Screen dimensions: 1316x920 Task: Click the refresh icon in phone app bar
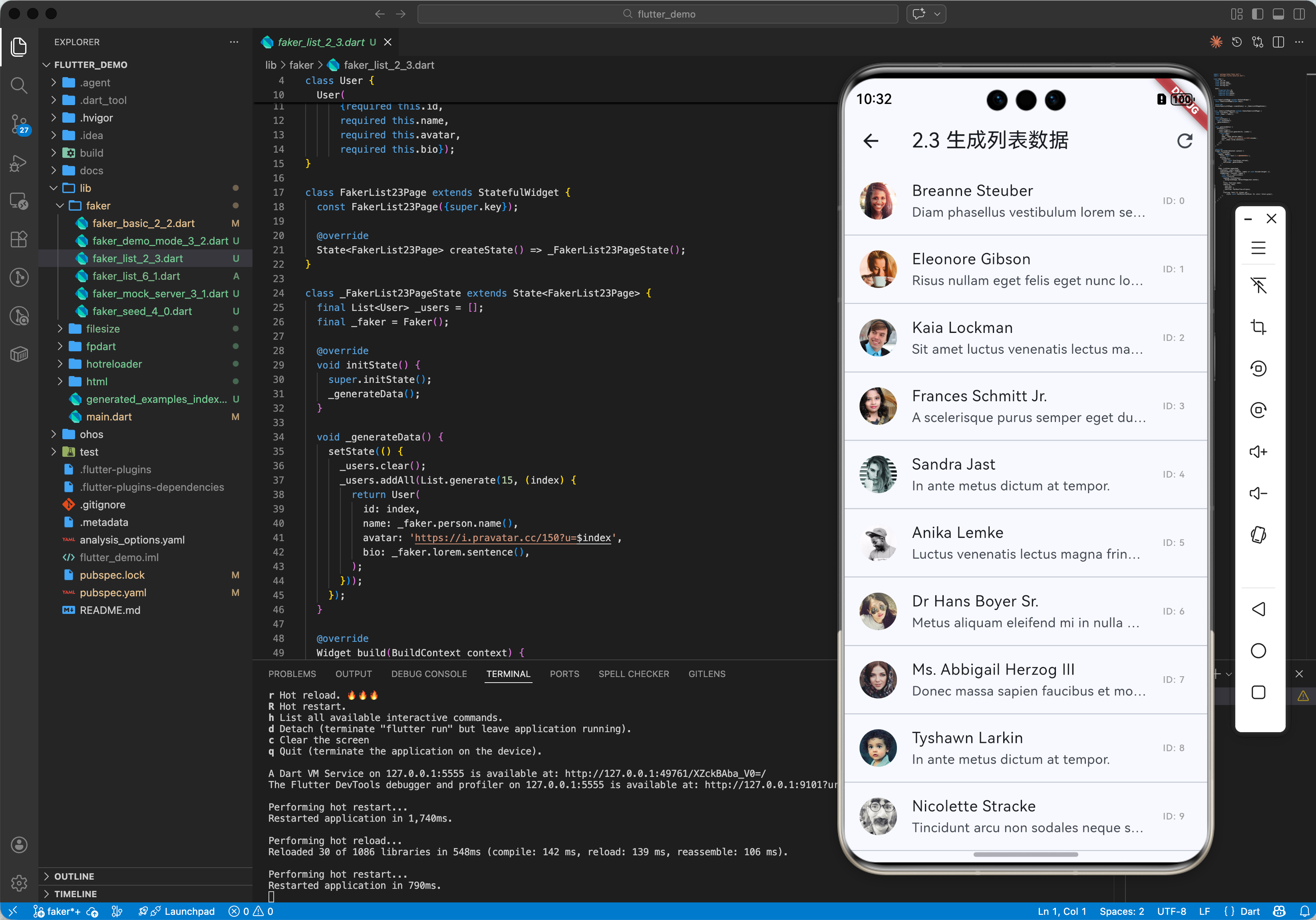1184,140
